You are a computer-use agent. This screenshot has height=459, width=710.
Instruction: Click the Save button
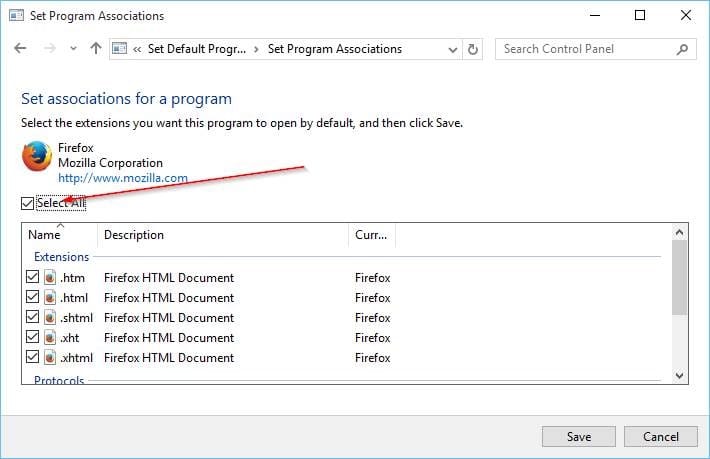coord(579,436)
